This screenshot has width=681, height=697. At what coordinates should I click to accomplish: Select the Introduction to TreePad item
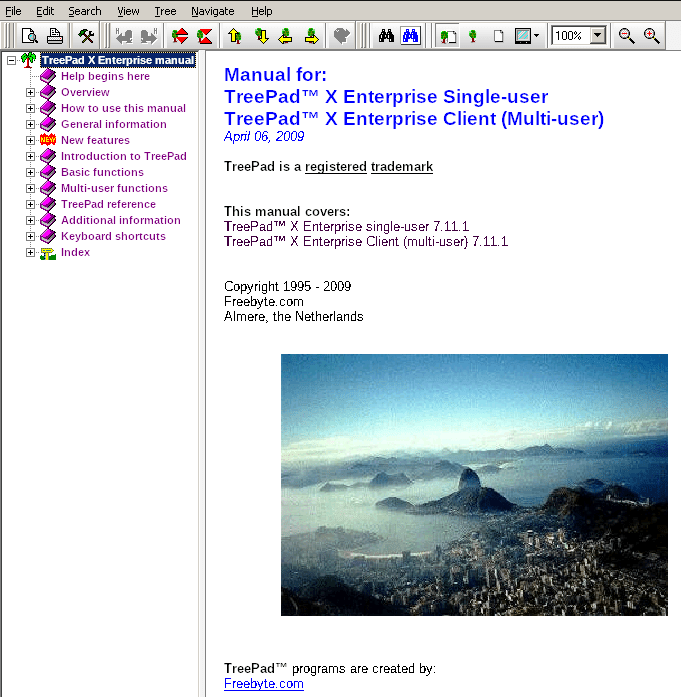(124, 156)
